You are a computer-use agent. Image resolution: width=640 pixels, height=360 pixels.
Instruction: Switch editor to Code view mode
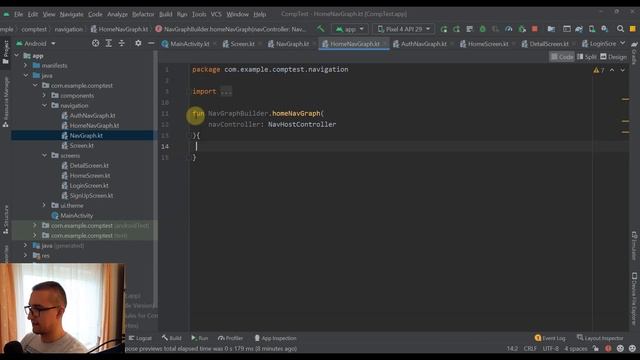pos(562,57)
